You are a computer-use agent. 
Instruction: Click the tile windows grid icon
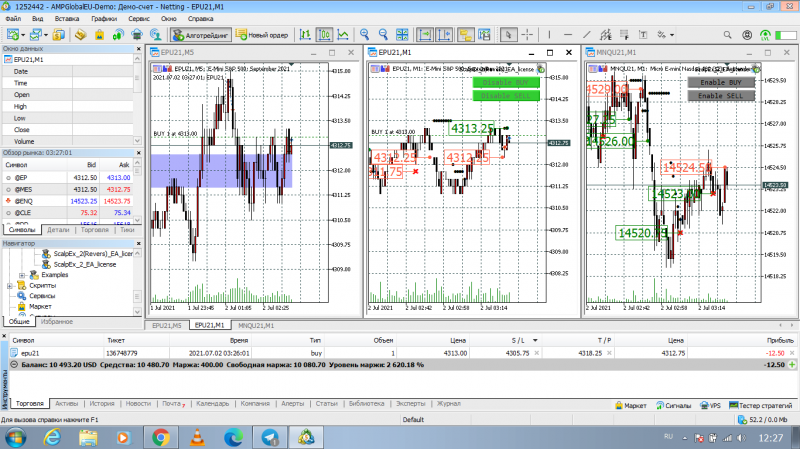click(x=402, y=35)
